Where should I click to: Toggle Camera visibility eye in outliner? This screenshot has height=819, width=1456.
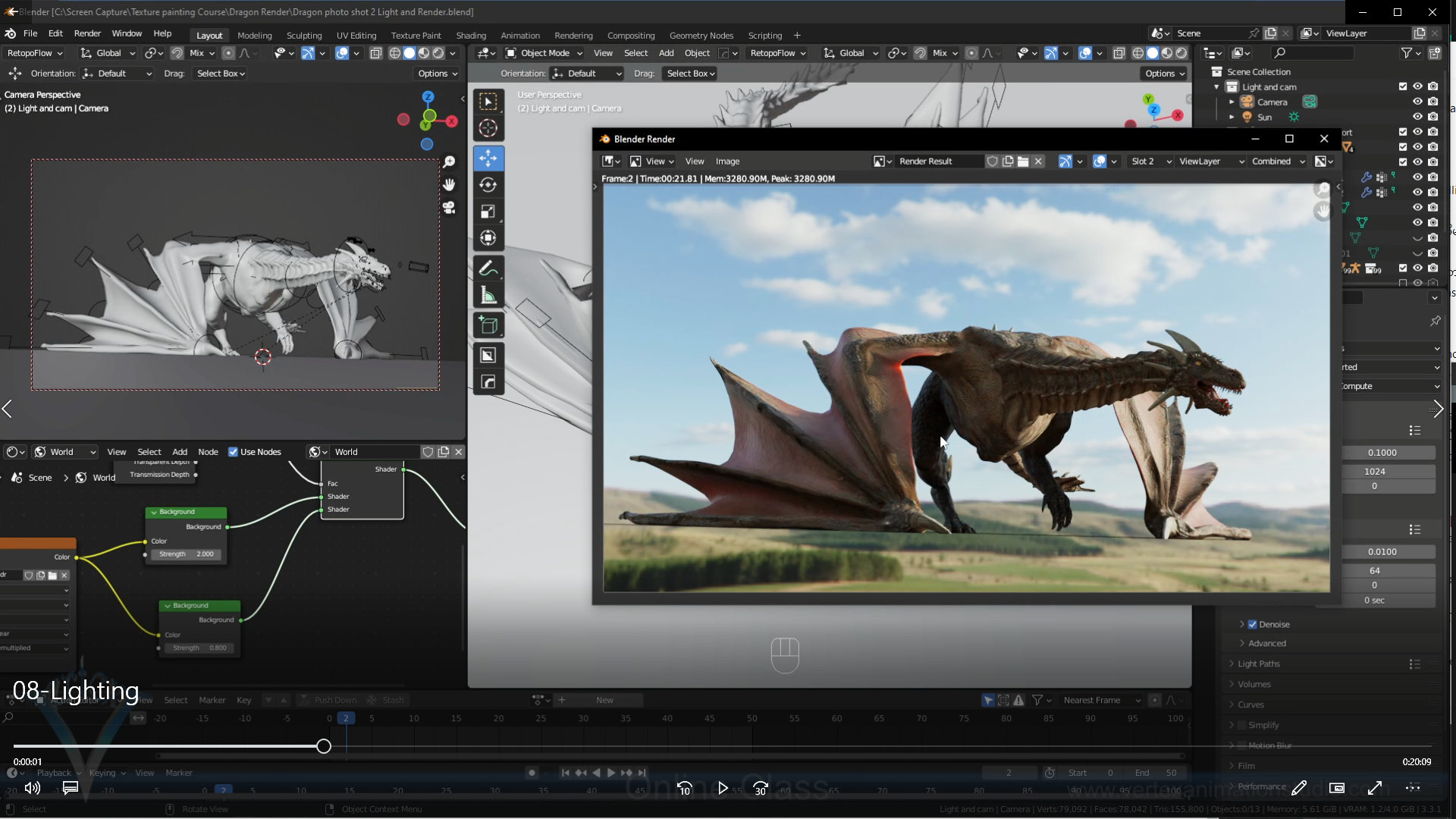coord(1417,102)
